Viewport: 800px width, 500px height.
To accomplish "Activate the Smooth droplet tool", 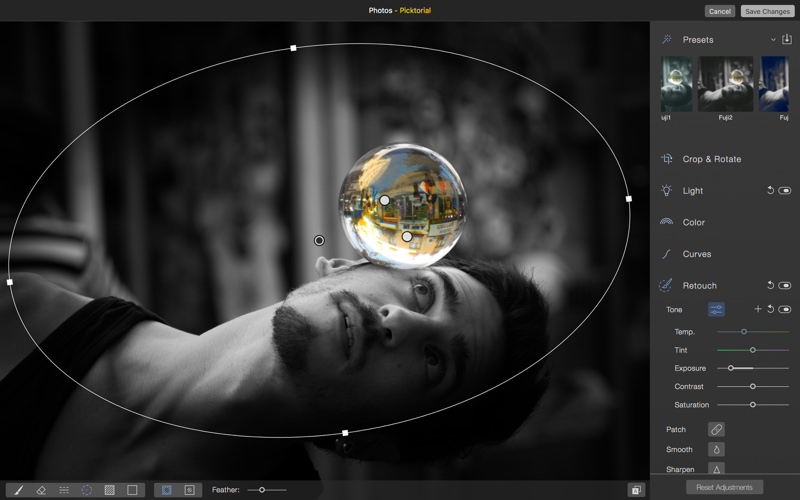I will [716, 449].
